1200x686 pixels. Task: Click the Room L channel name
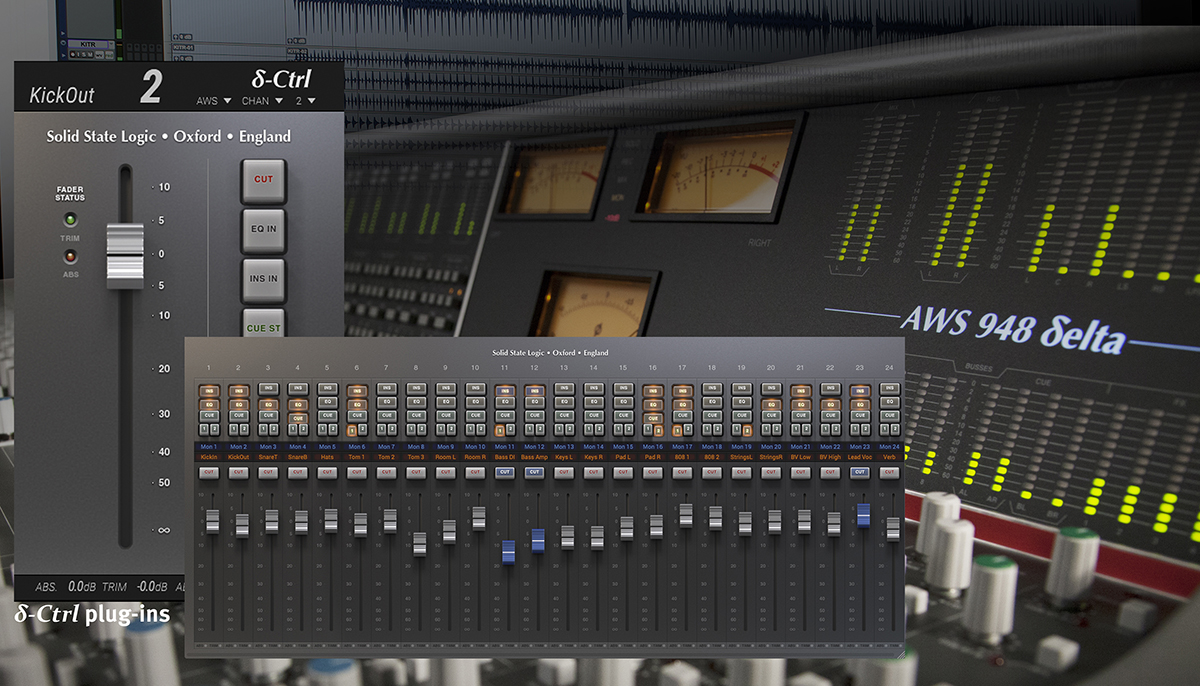[446, 457]
